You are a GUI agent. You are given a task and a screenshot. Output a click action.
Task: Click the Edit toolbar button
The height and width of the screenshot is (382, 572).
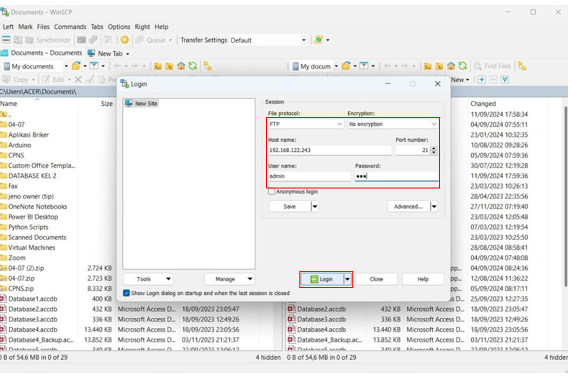pos(55,79)
